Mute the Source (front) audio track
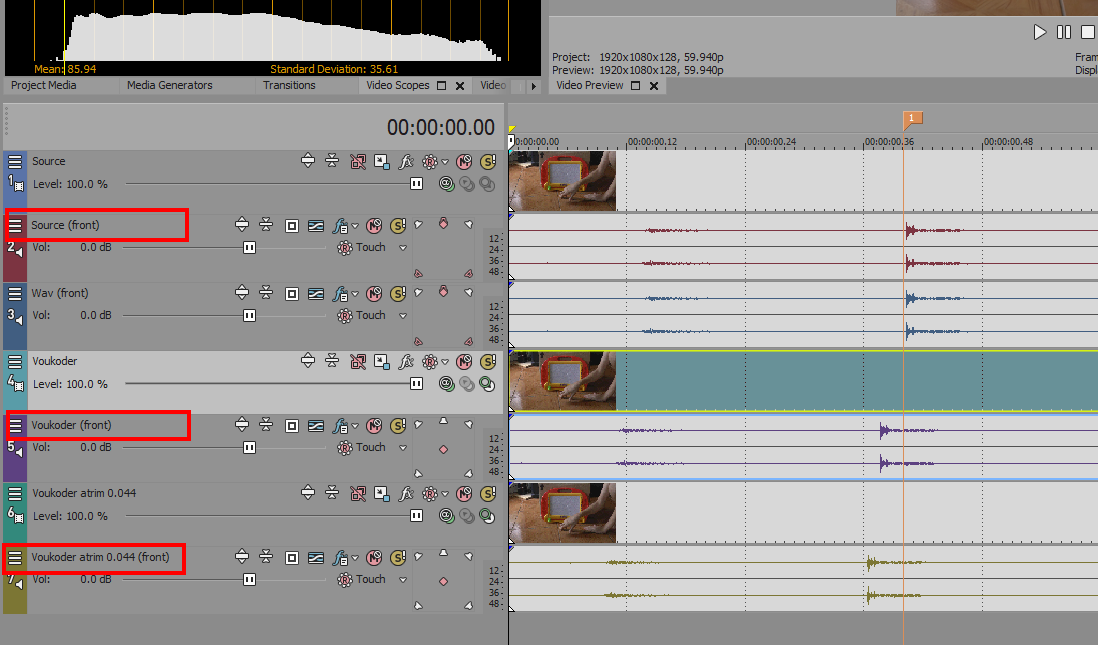 tap(374, 225)
